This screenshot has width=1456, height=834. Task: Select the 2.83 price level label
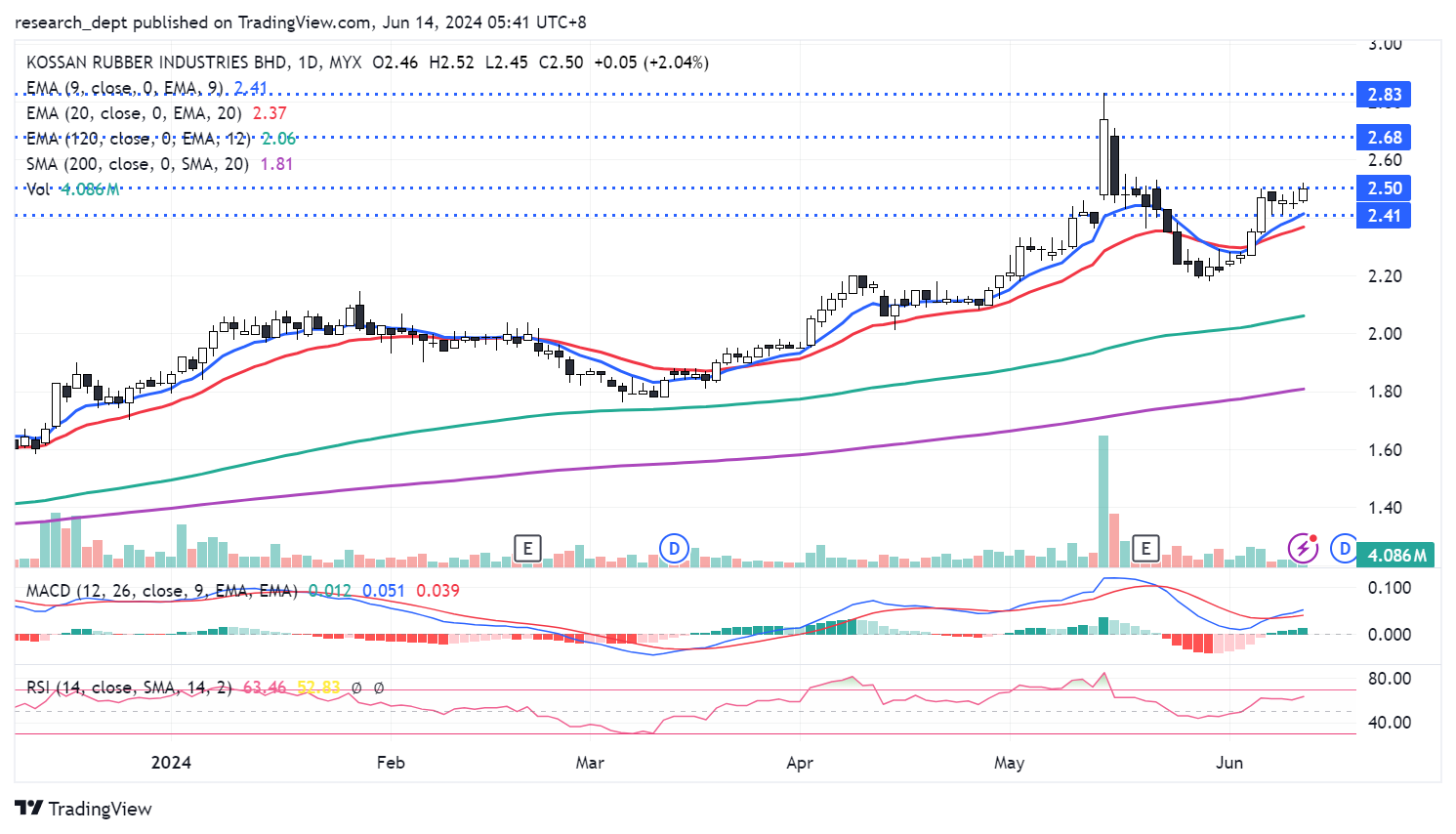tap(1384, 95)
